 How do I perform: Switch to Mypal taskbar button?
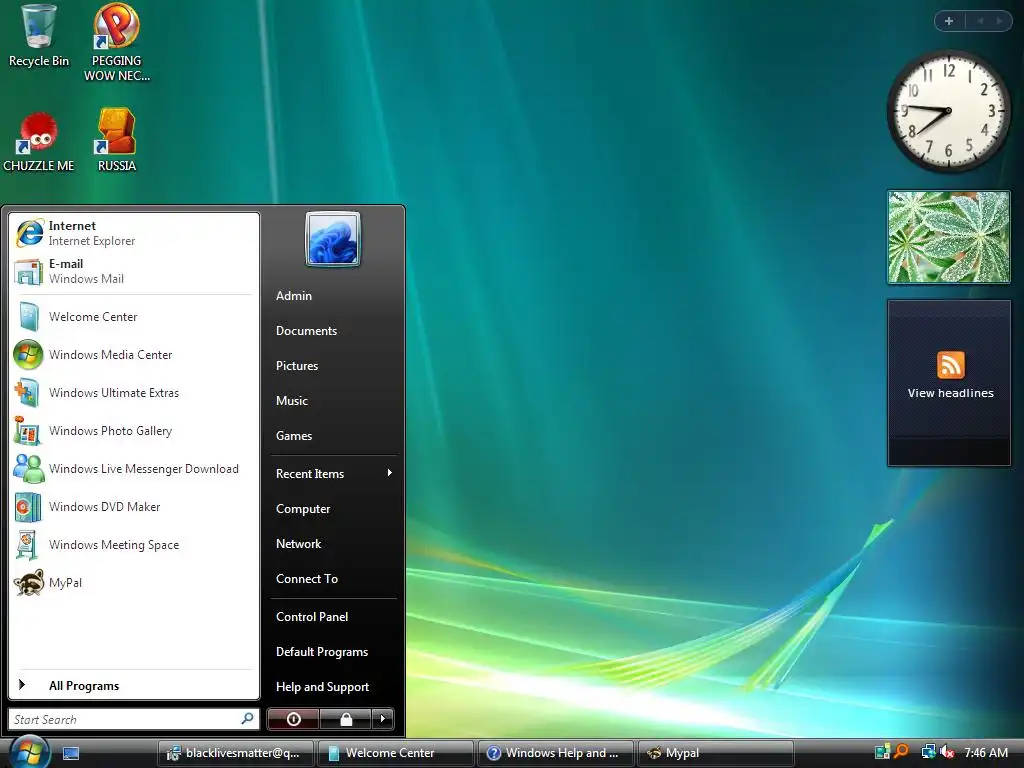click(x=716, y=753)
